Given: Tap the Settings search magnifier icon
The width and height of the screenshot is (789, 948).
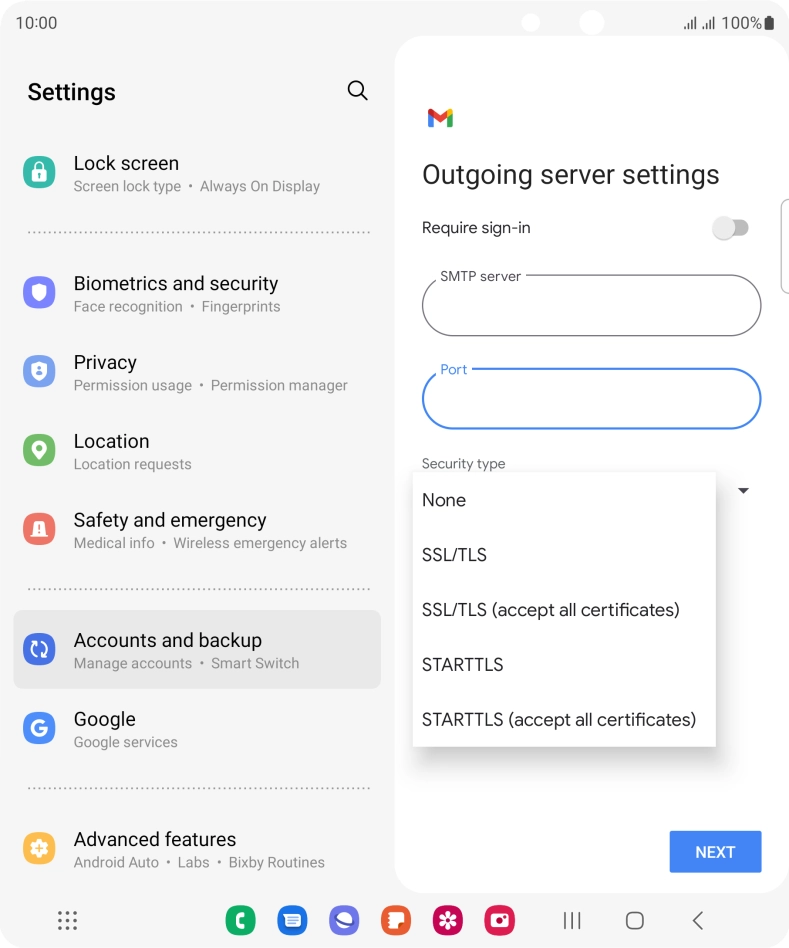Looking at the screenshot, I should pyautogui.click(x=357, y=91).
